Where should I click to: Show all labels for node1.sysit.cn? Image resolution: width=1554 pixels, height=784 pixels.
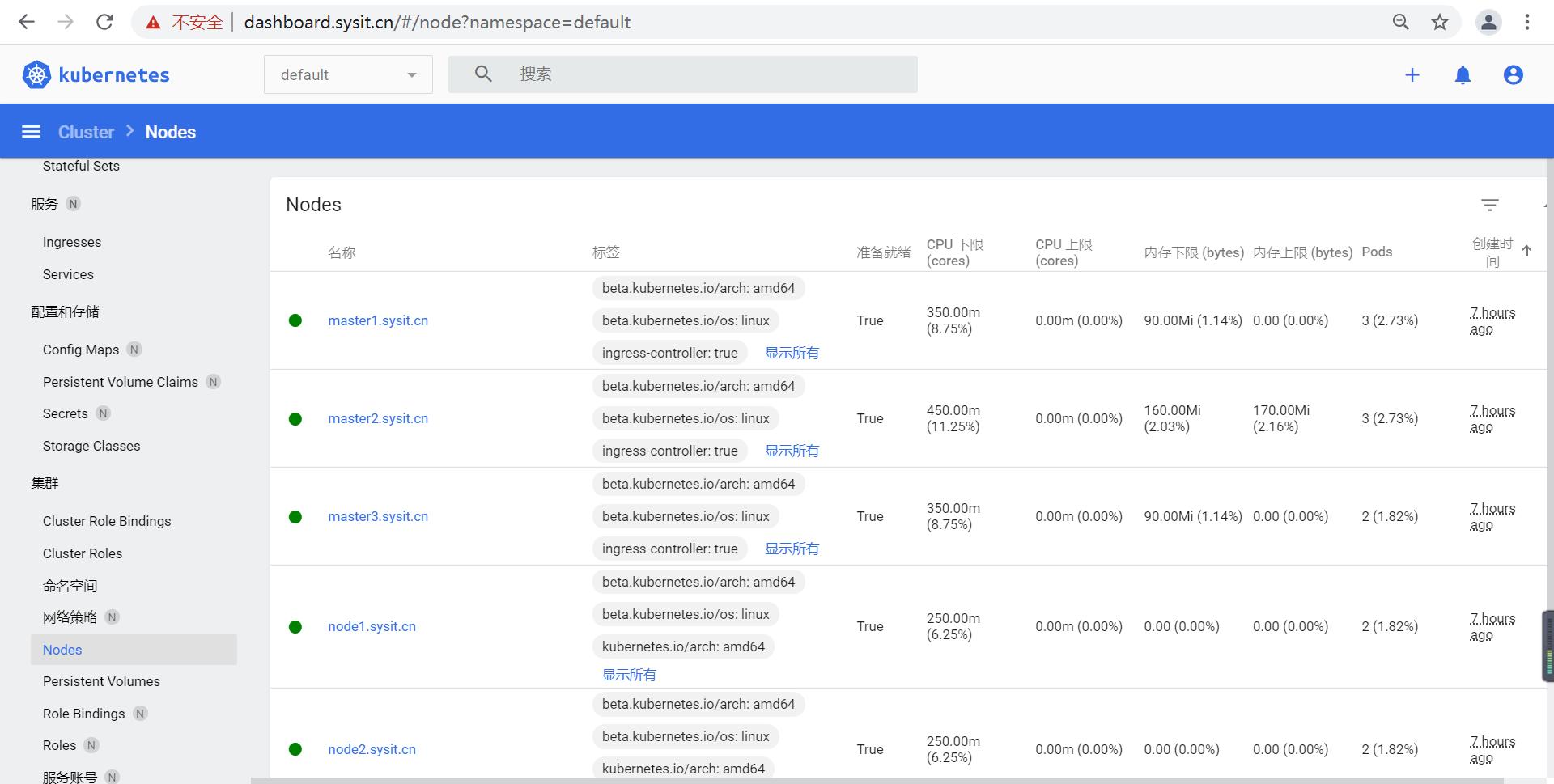pos(628,674)
